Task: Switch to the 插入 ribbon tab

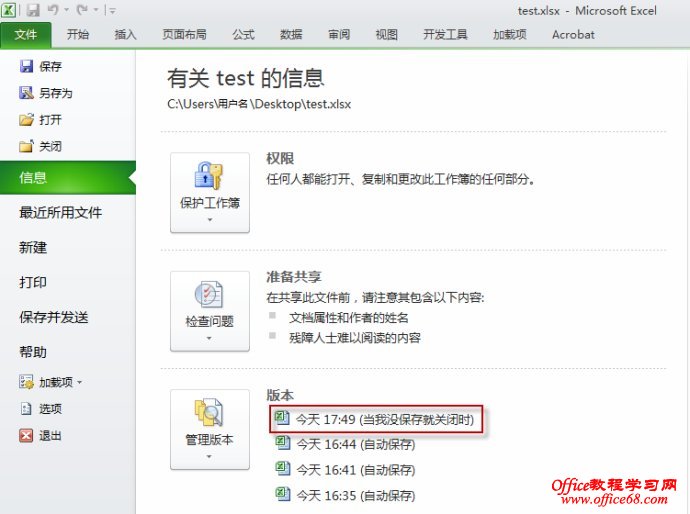Action: [x=125, y=35]
